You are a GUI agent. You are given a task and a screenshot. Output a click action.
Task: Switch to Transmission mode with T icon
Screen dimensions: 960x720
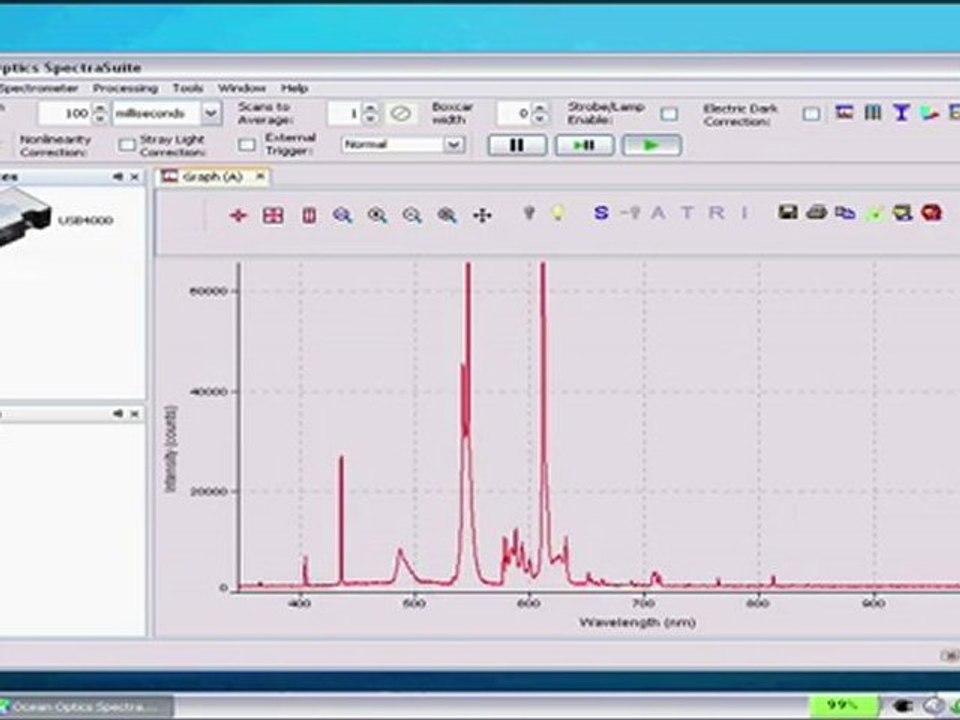[687, 213]
